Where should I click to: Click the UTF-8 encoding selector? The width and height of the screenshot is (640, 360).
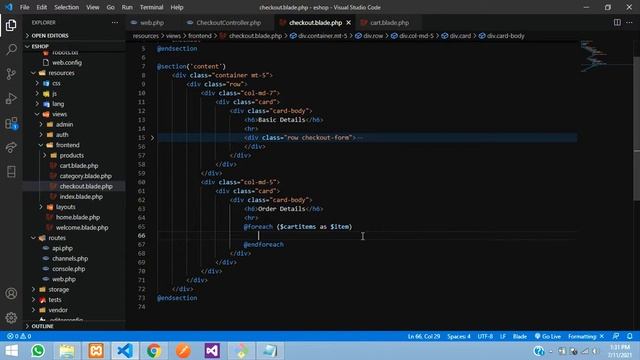(x=485, y=336)
